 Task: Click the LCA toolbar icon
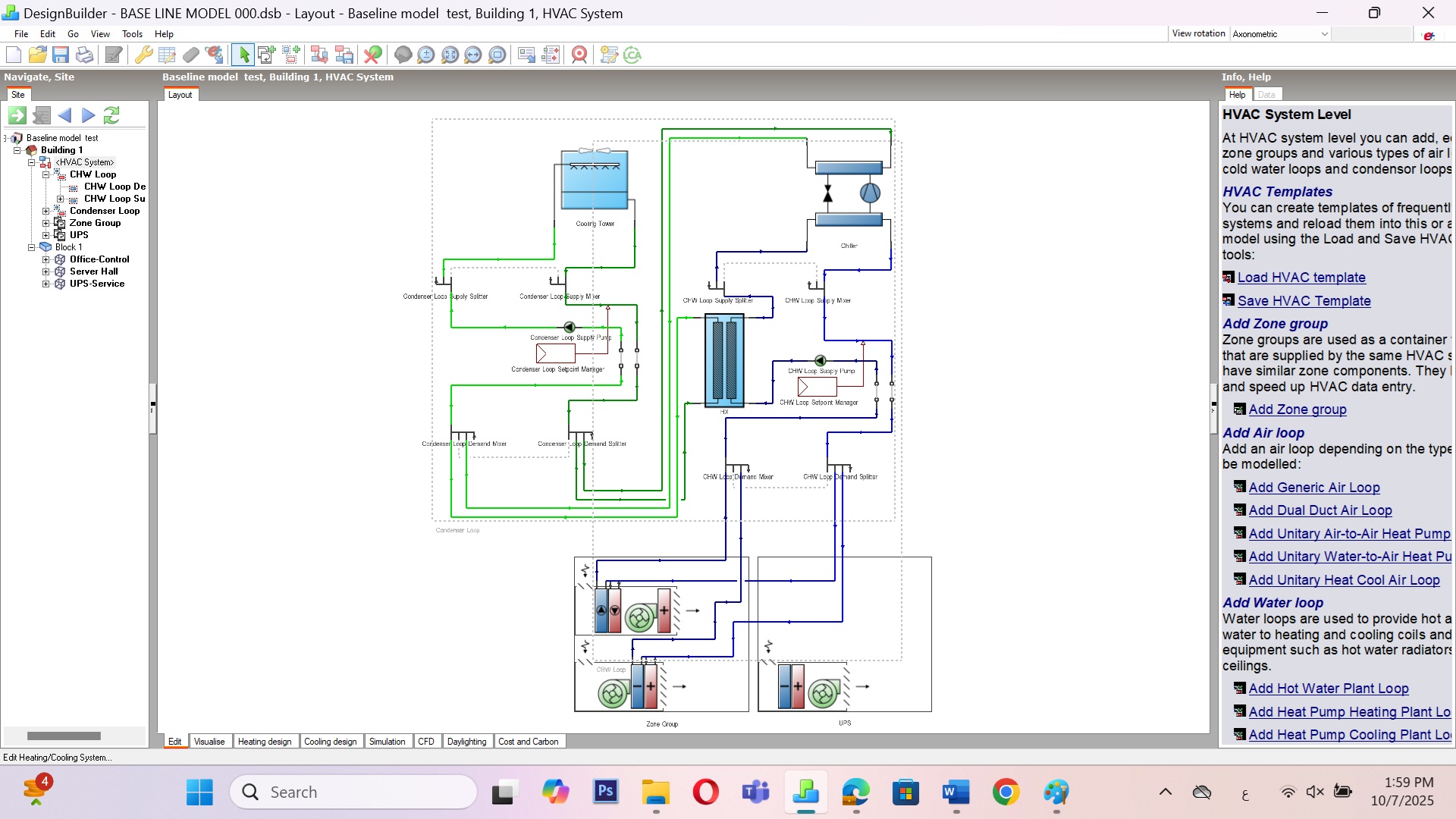point(632,55)
